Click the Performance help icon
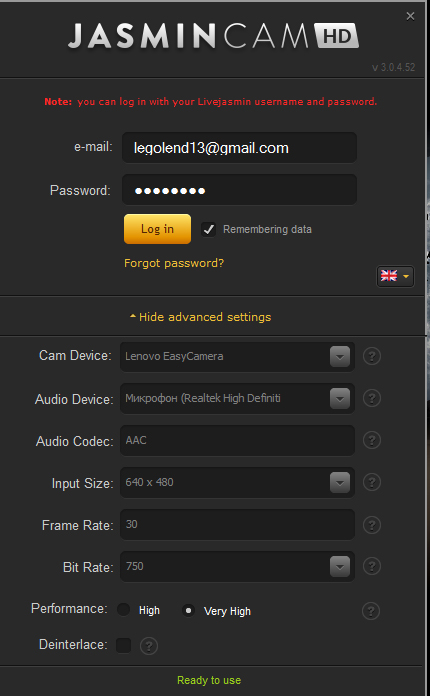Image resolution: width=430 pixels, height=696 pixels. tap(371, 611)
